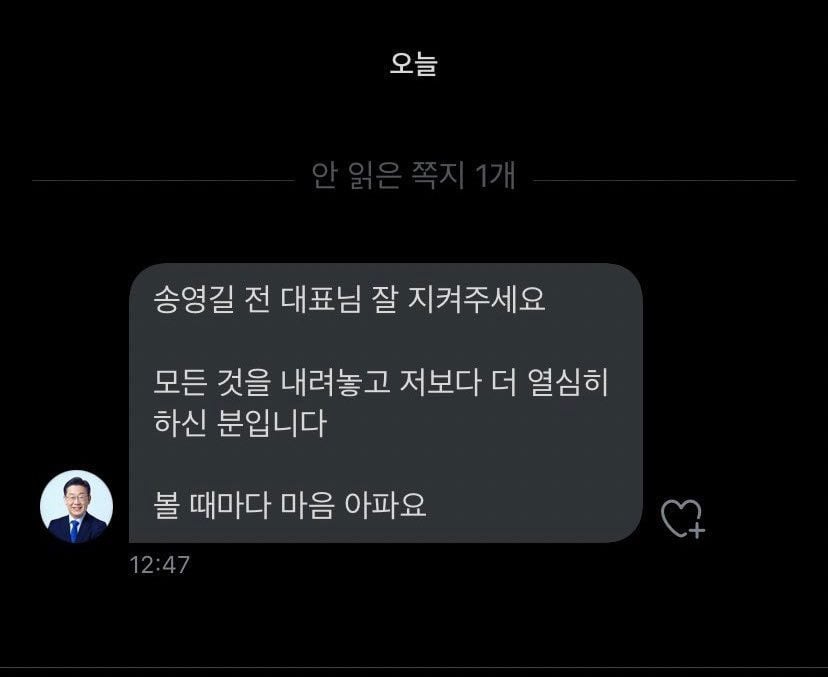Select the 오늘 date header
The height and width of the screenshot is (677, 828).
(413, 63)
